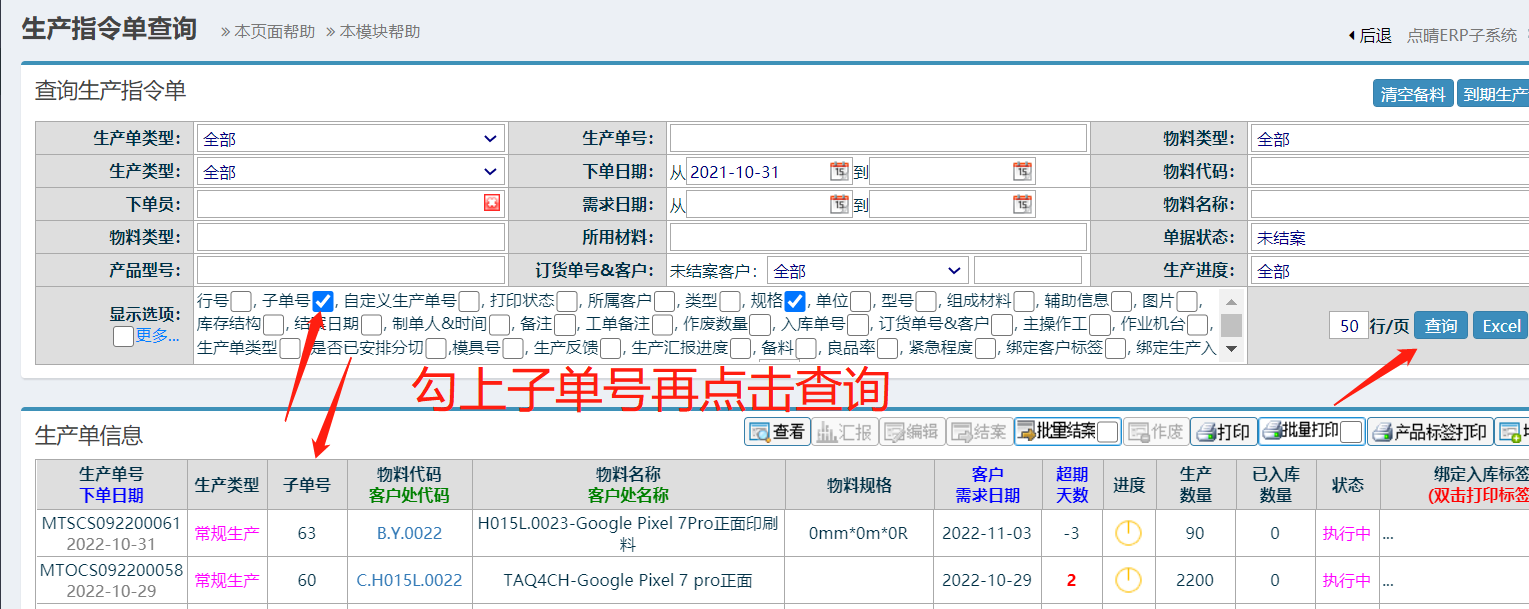Click the 产品标签打印 label print button

[x=1430, y=432]
